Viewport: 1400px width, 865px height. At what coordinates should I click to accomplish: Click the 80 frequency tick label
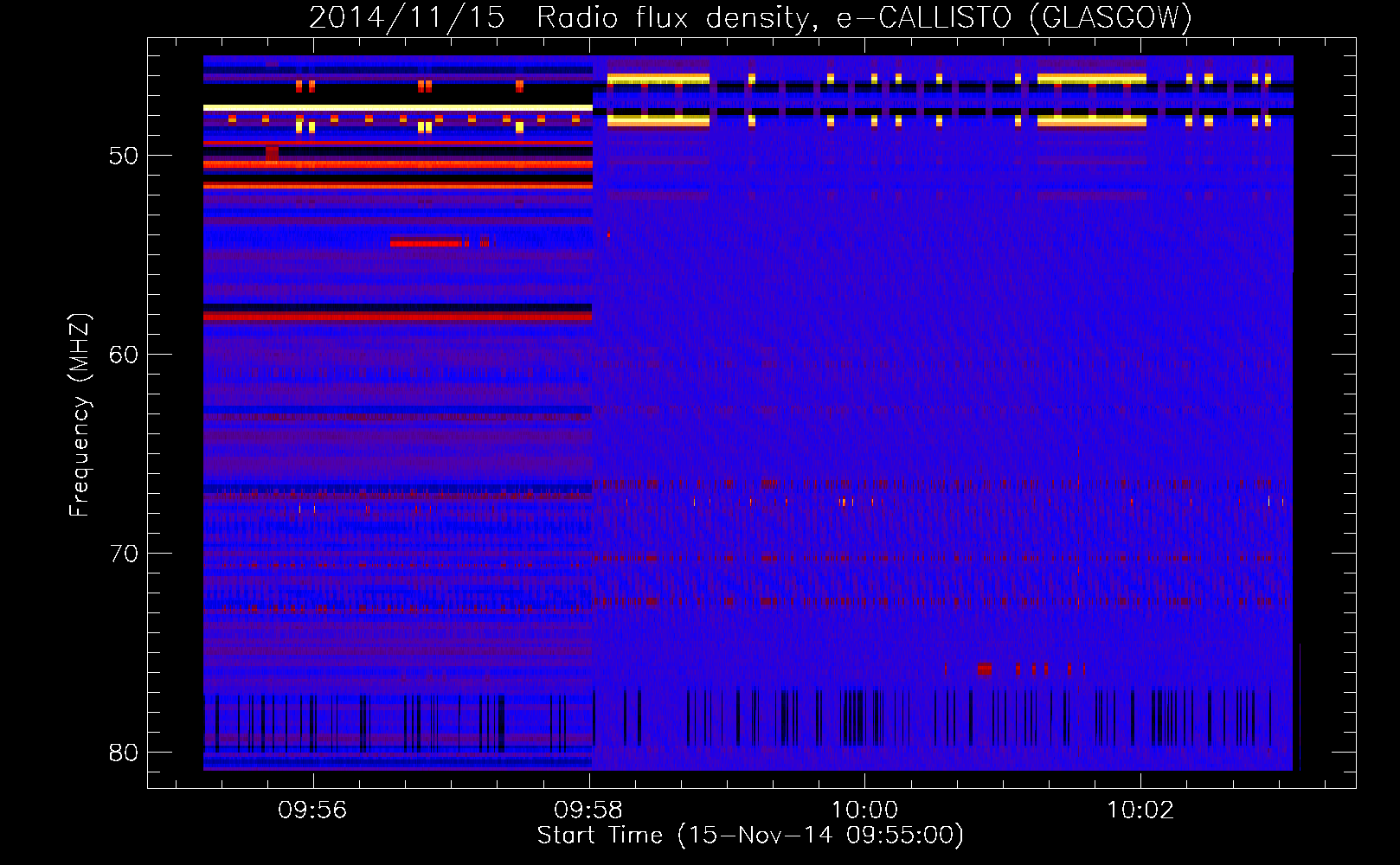click(x=124, y=753)
